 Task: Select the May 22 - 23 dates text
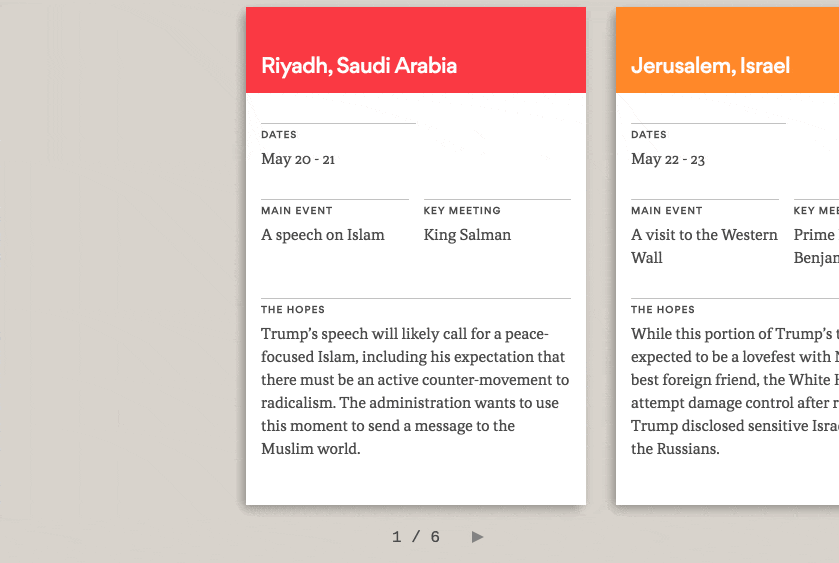[x=668, y=159]
